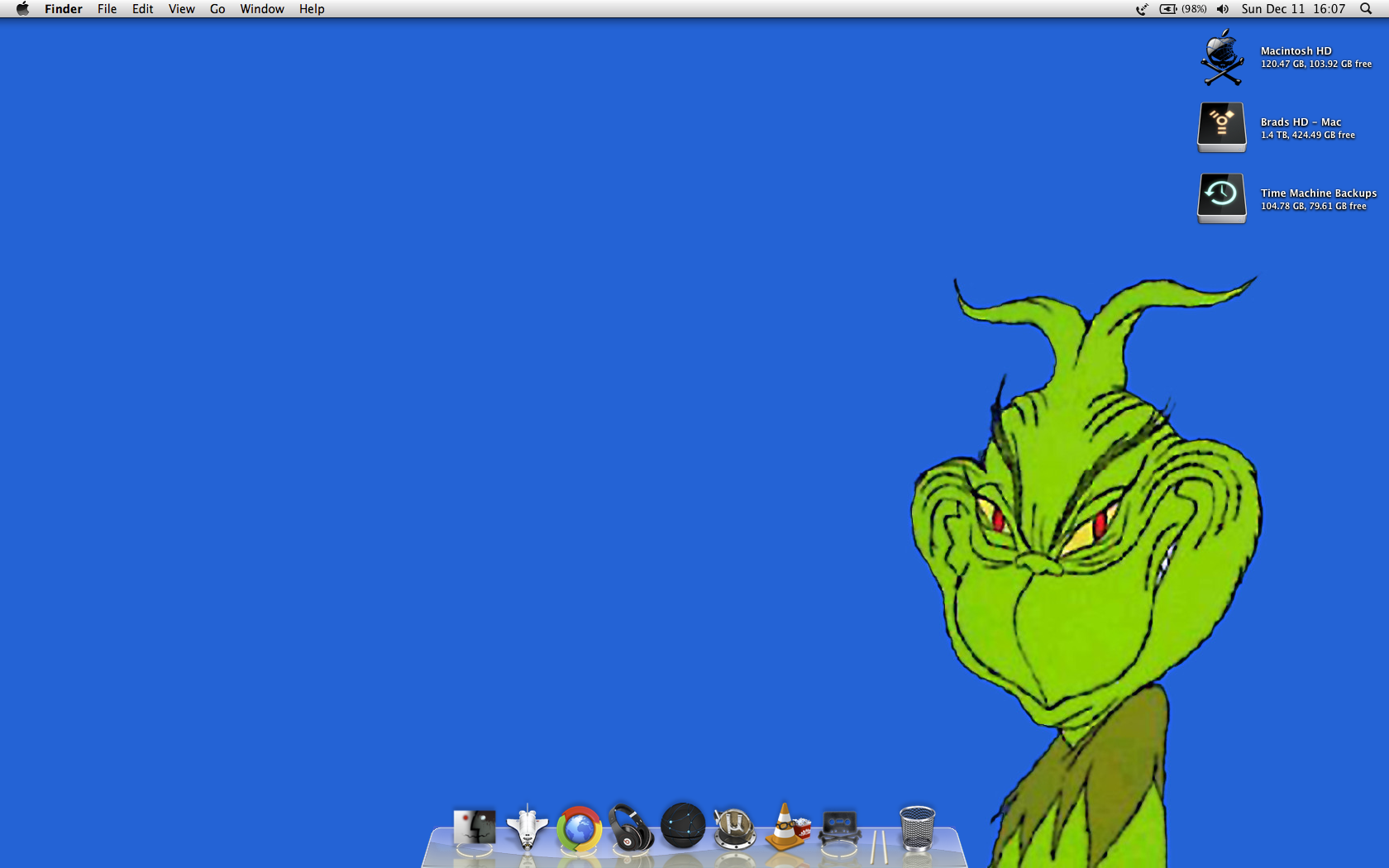
Task: Launch VLC cone icon in Dock
Action: (x=786, y=827)
